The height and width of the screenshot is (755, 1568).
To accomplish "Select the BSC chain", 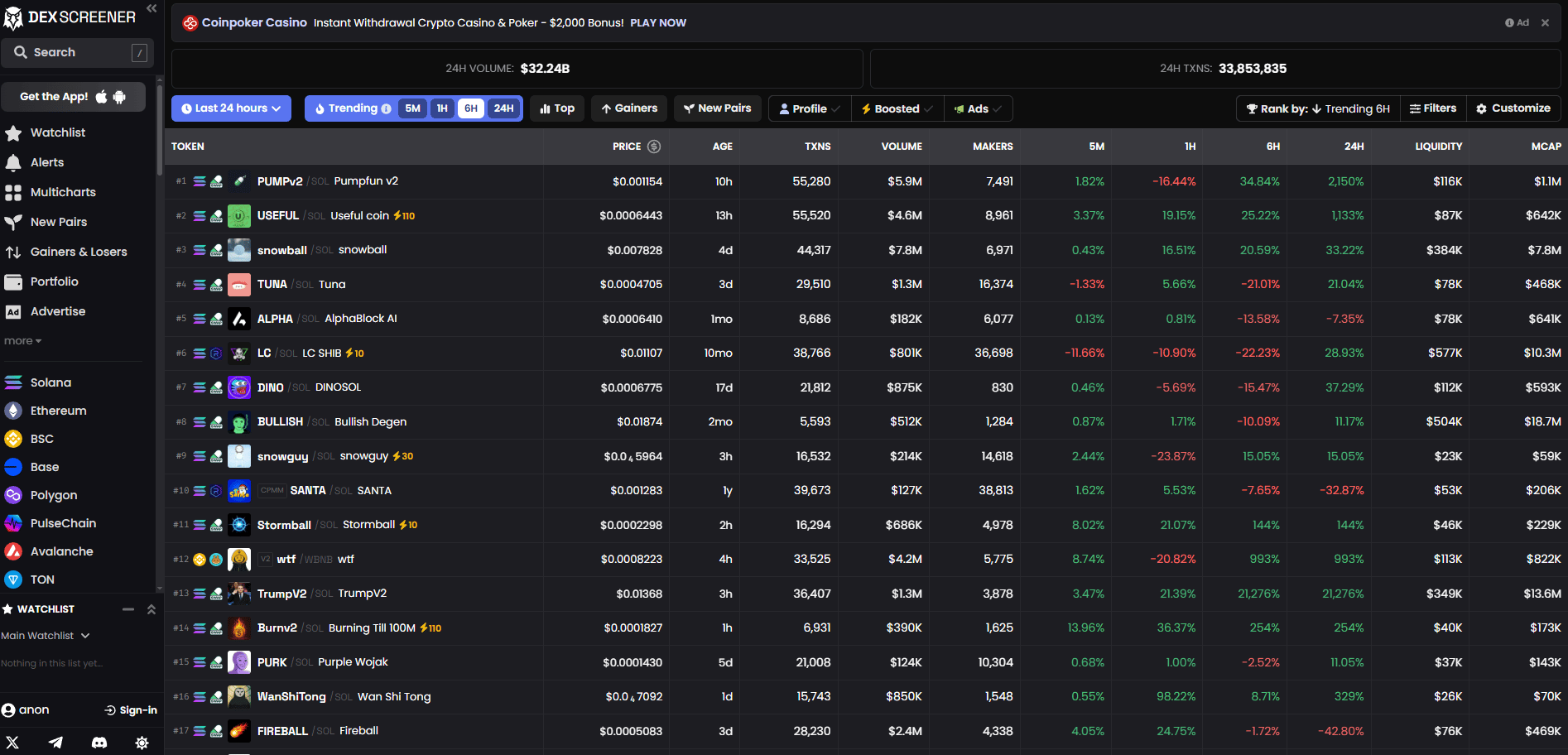I will click(x=29, y=439).
